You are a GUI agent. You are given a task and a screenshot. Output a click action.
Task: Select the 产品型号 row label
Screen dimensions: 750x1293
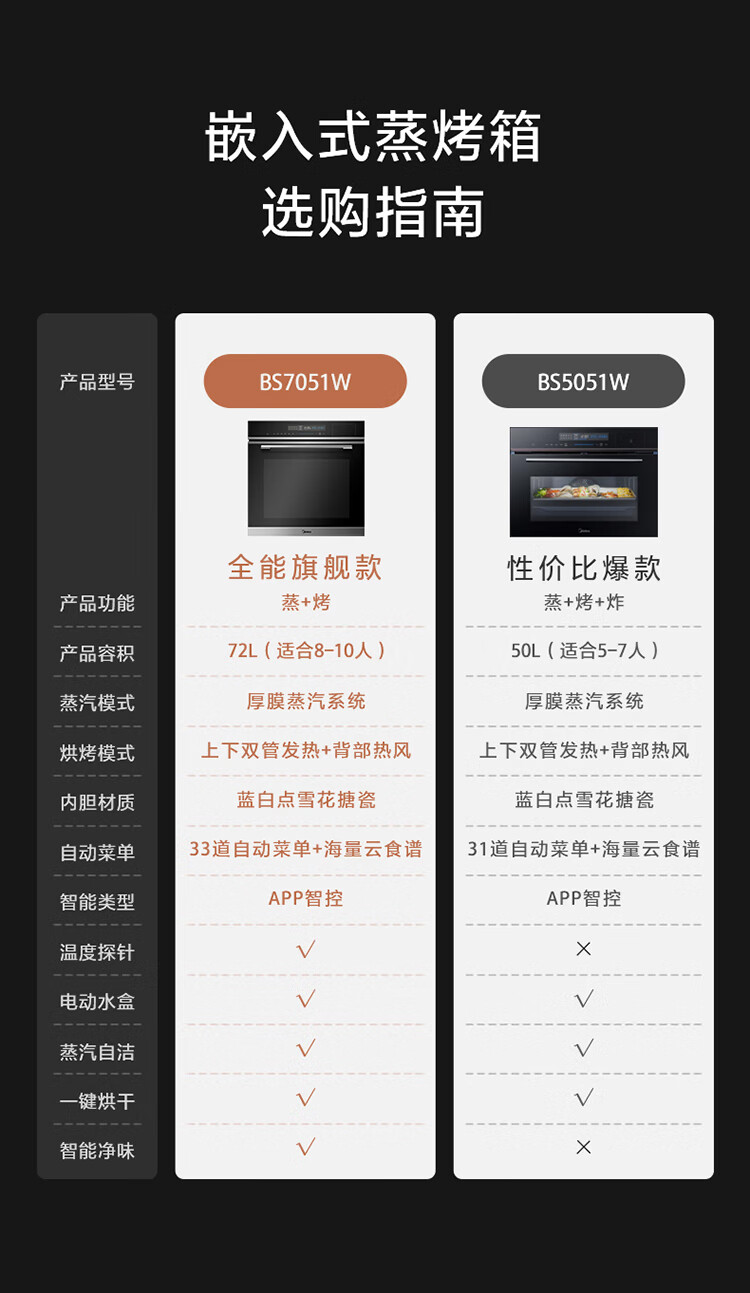[97, 382]
